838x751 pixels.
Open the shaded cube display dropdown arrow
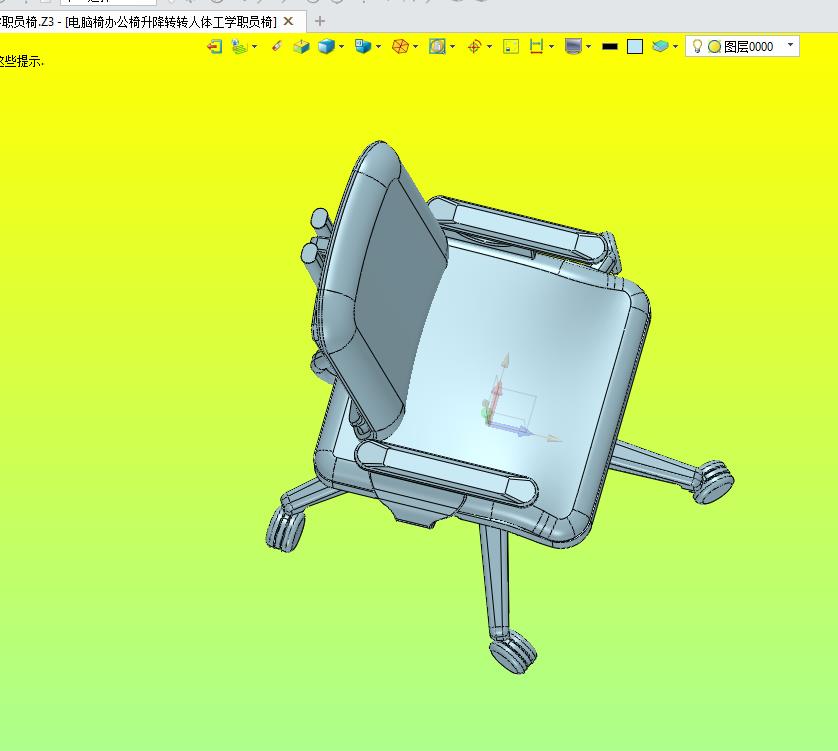point(342,47)
